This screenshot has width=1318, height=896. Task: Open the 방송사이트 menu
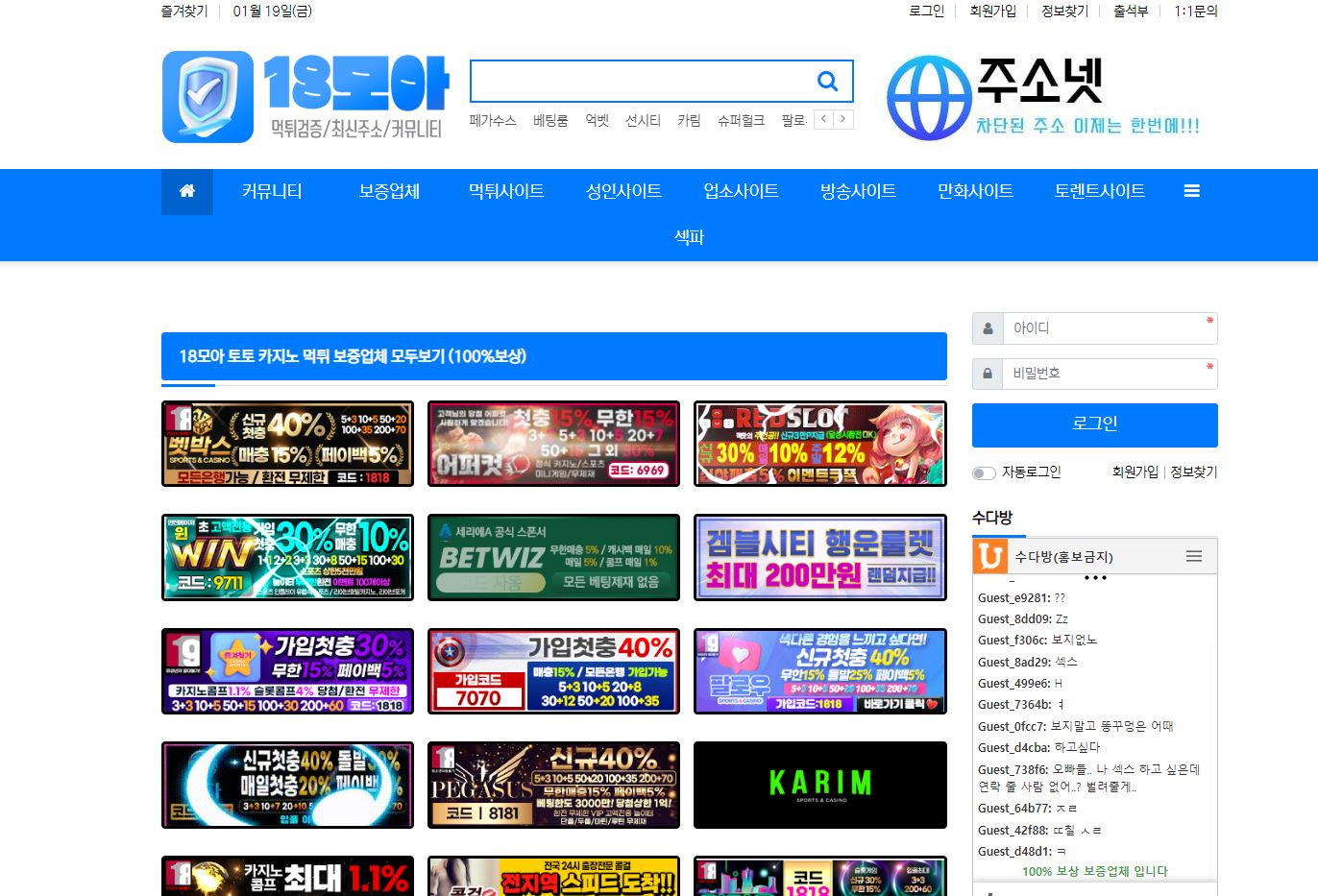click(858, 191)
